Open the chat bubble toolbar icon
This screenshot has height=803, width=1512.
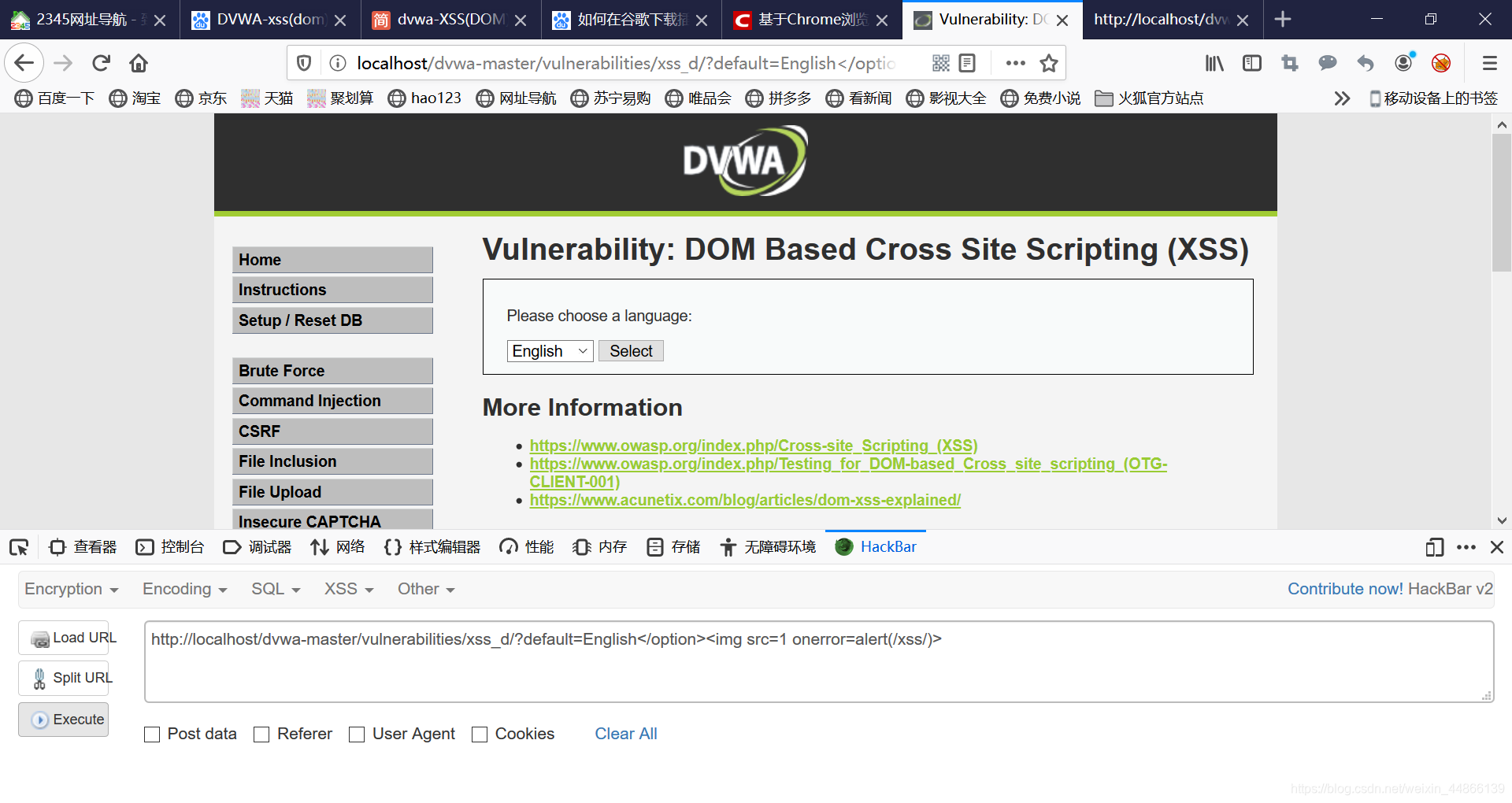coord(1328,63)
